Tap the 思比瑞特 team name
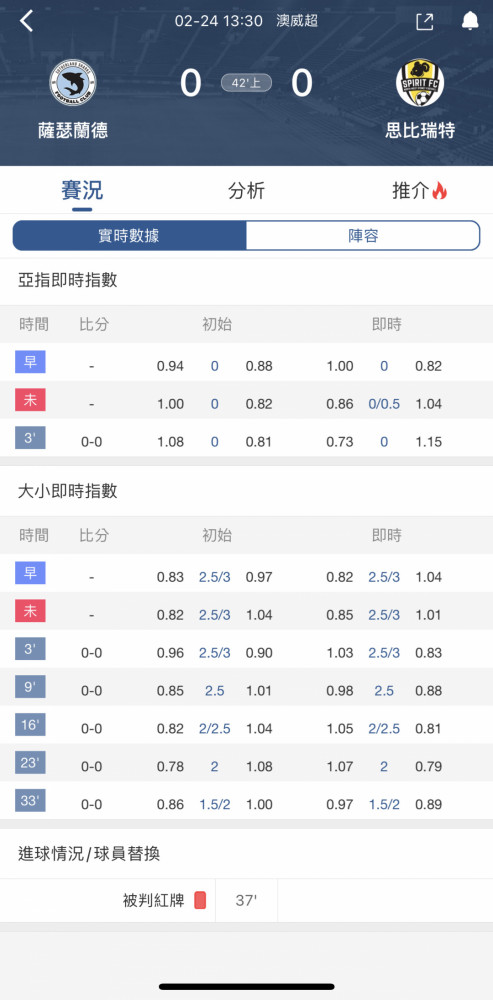 coord(420,131)
